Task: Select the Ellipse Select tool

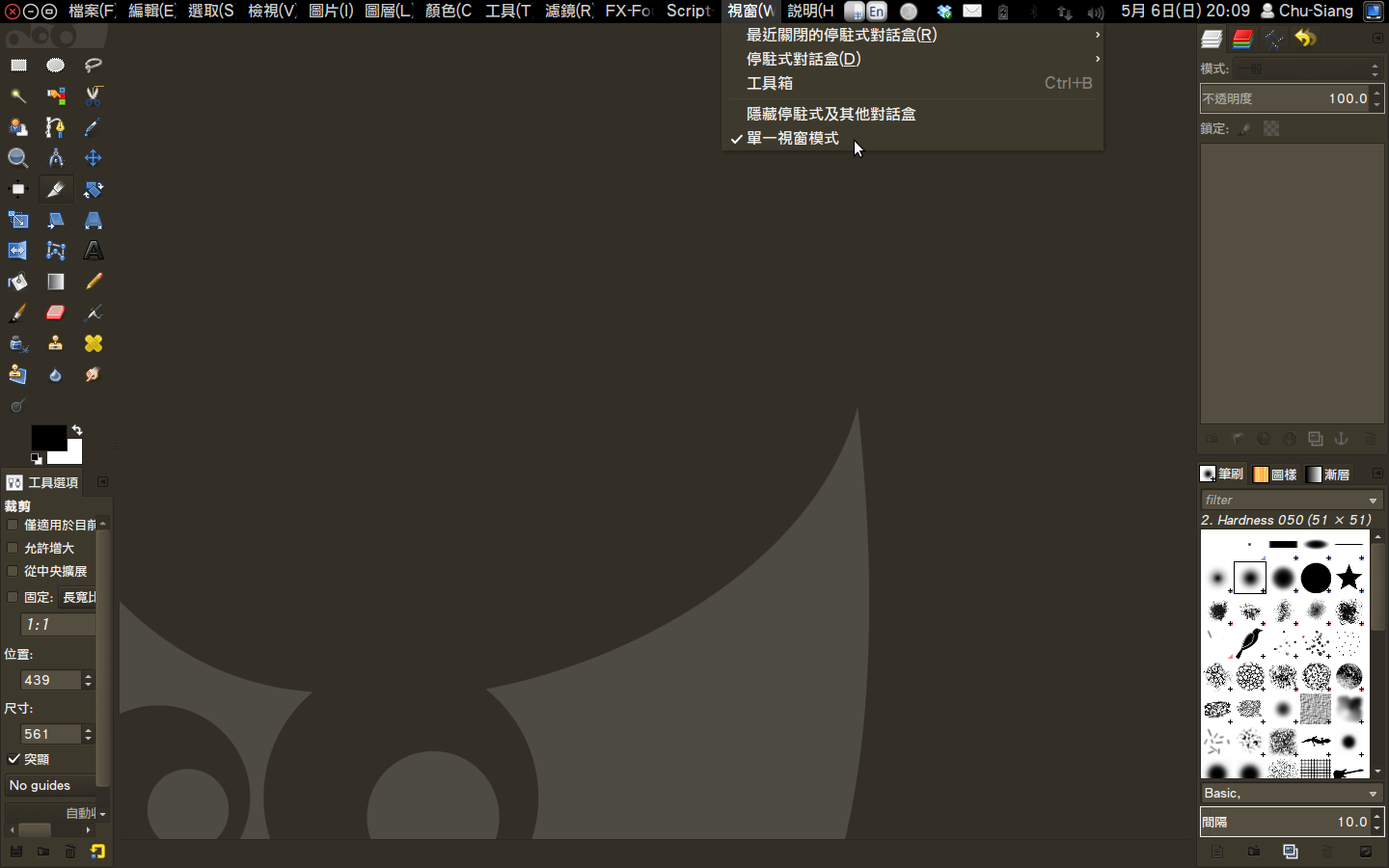Action: (x=56, y=66)
